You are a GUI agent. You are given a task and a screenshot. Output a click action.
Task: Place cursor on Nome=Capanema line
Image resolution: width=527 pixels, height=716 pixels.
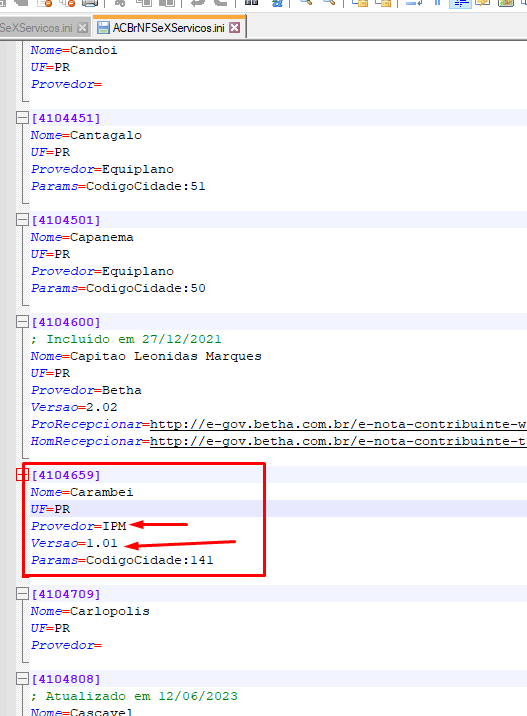coord(82,237)
